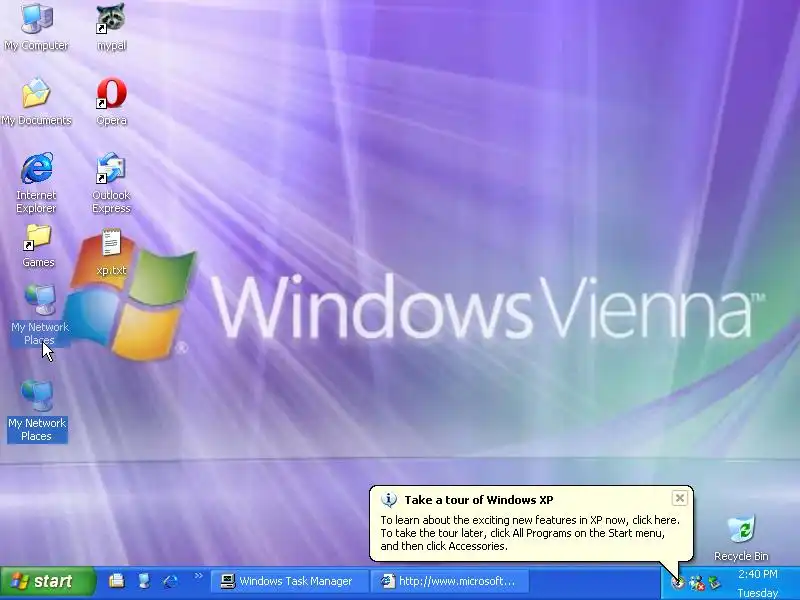
Task: Open the Internet Explorer desktop icon
Action: 36,183
